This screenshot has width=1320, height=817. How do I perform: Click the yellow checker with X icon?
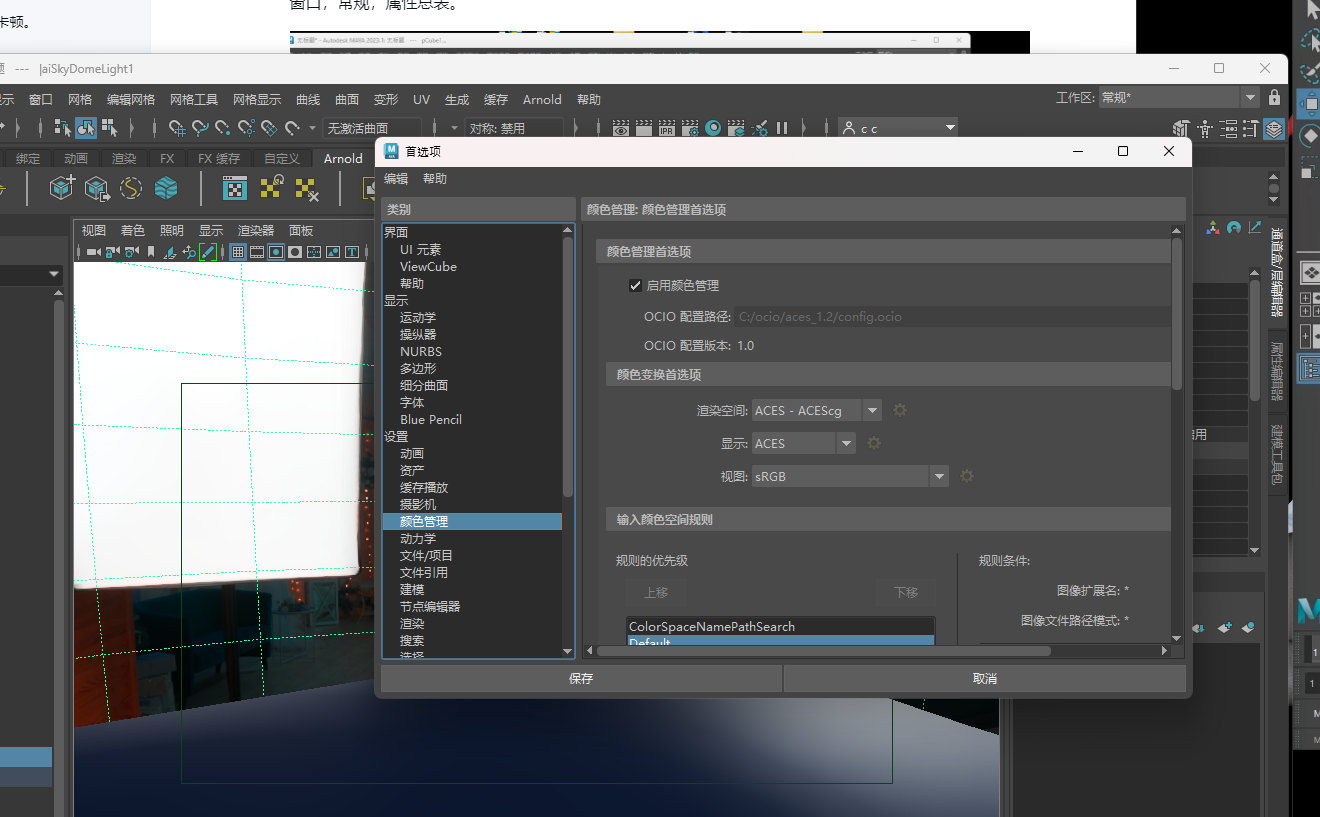(306, 188)
